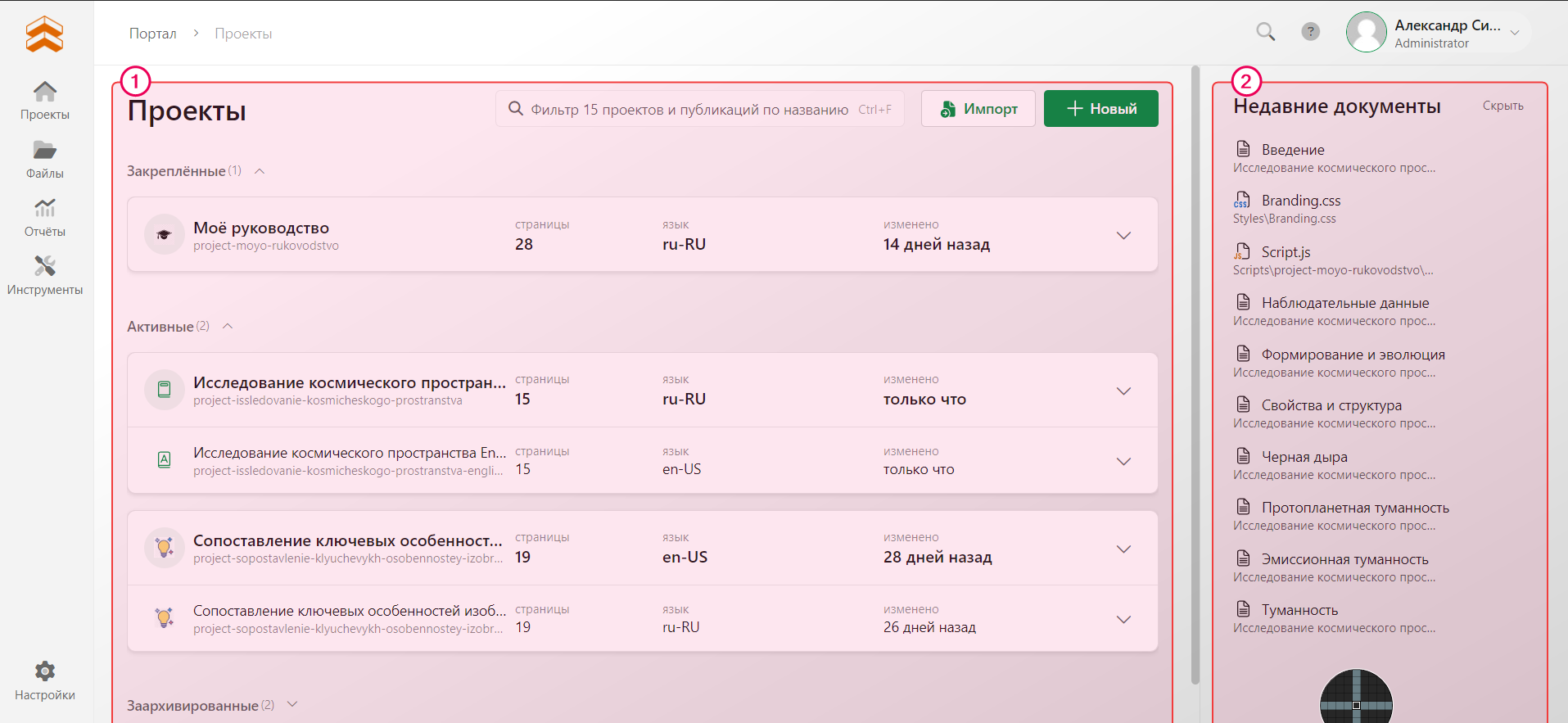
Task: Collapse the Активные section
Action: (x=228, y=327)
